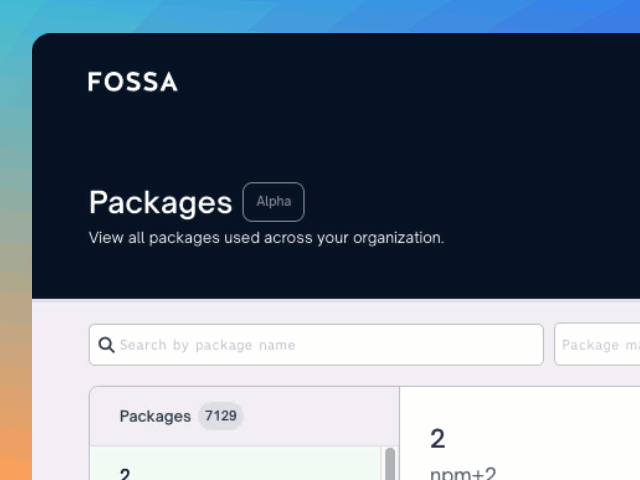Click the 7129 package count badge

coord(220,416)
